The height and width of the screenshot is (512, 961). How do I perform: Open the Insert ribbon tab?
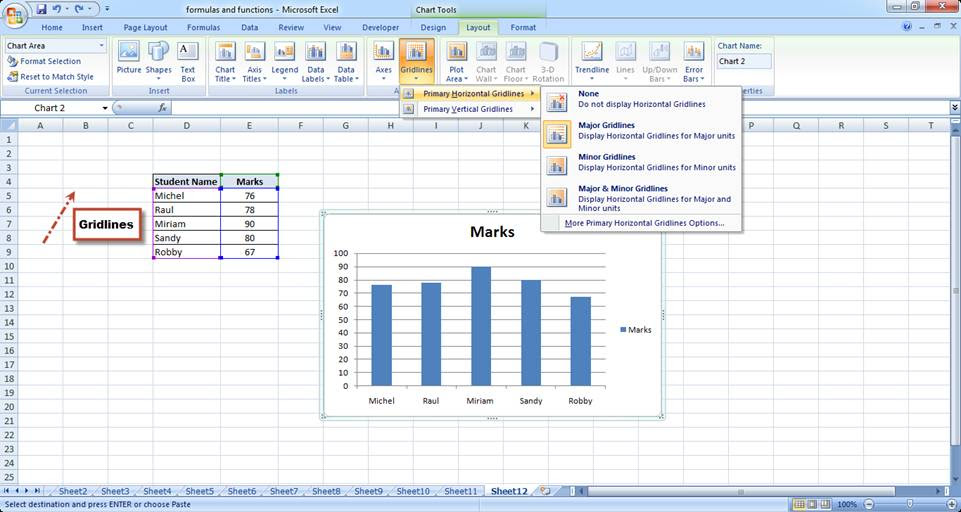[x=93, y=28]
